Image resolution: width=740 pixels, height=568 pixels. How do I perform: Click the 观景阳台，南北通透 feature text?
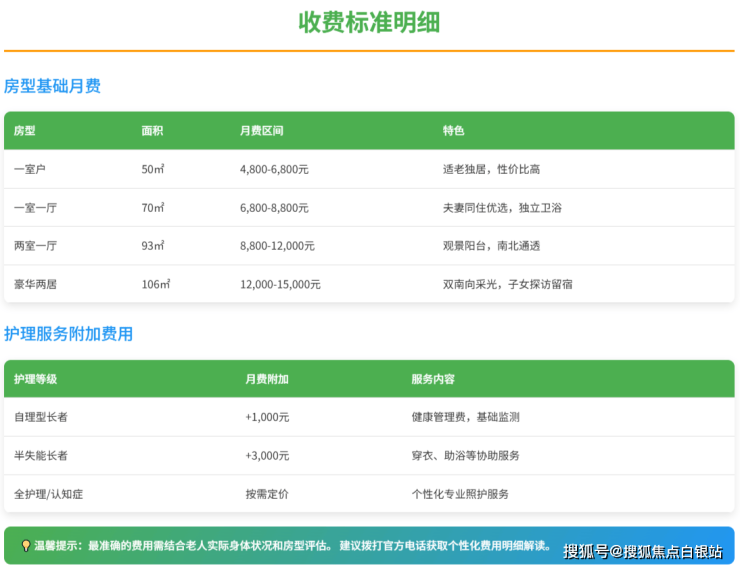(491, 246)
